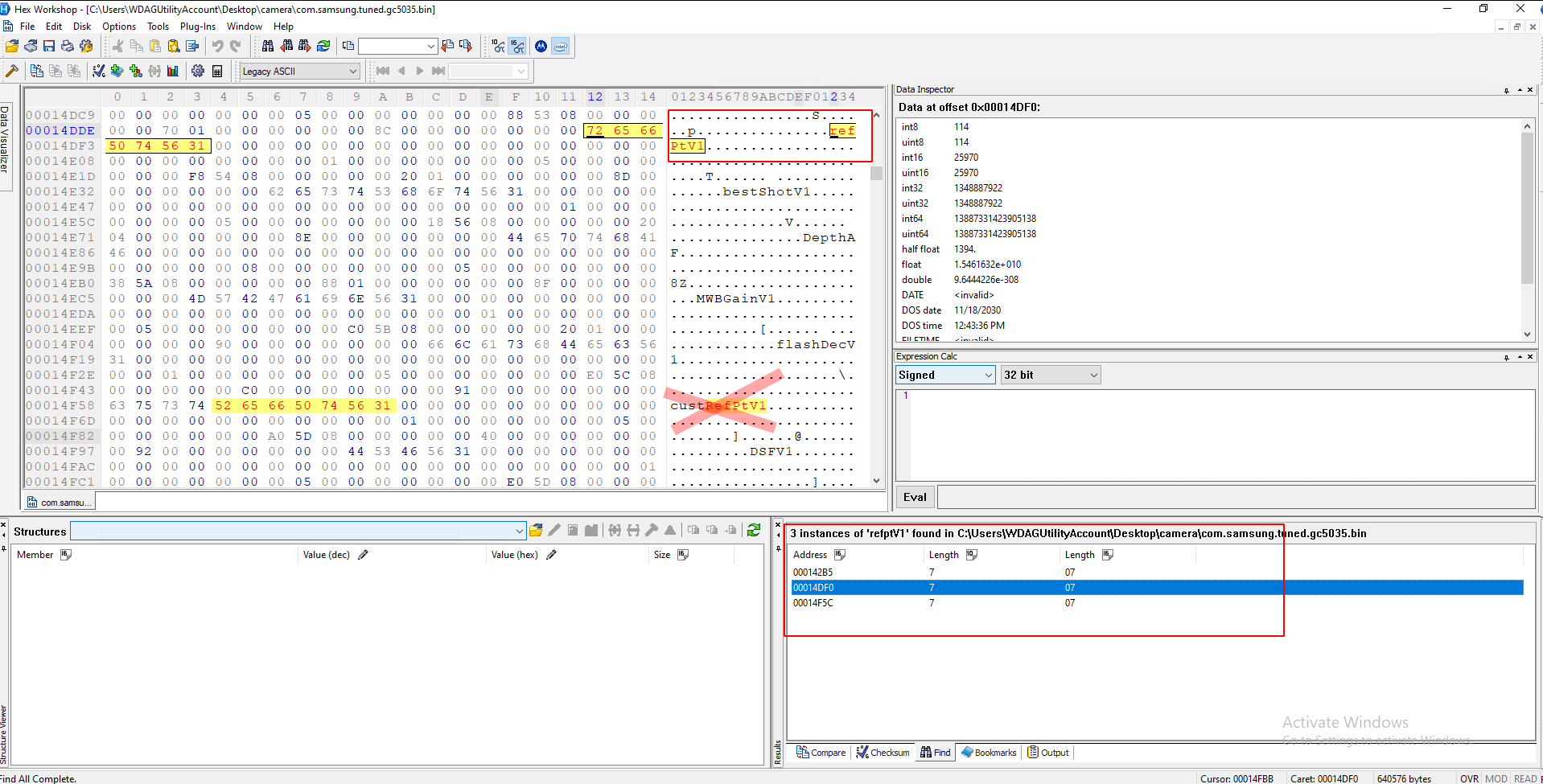Open the 32 bit size dropdown
This screenshot has height=784, width=1543.
tap(1051, 375)
